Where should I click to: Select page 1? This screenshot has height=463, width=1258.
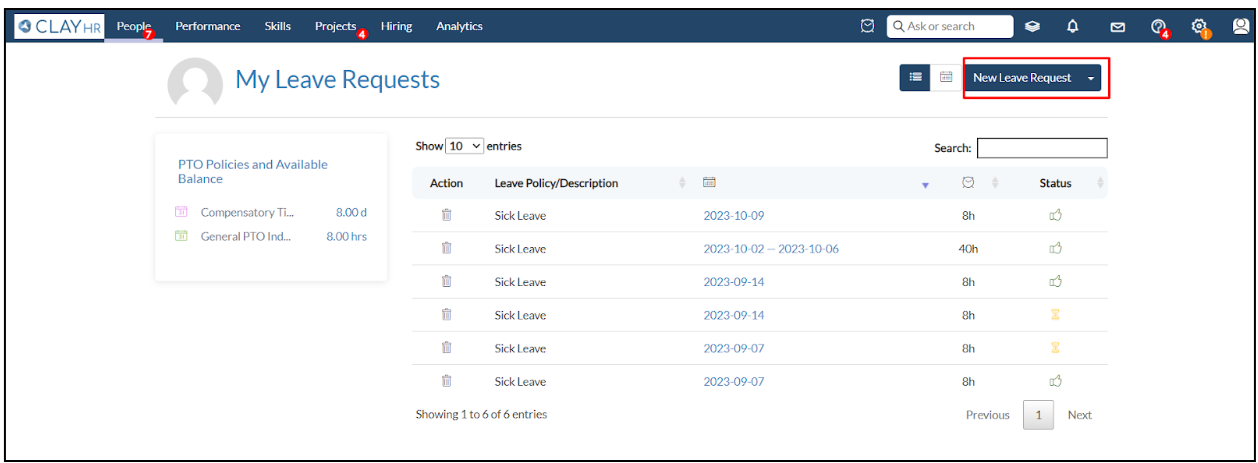(1038, 415)
